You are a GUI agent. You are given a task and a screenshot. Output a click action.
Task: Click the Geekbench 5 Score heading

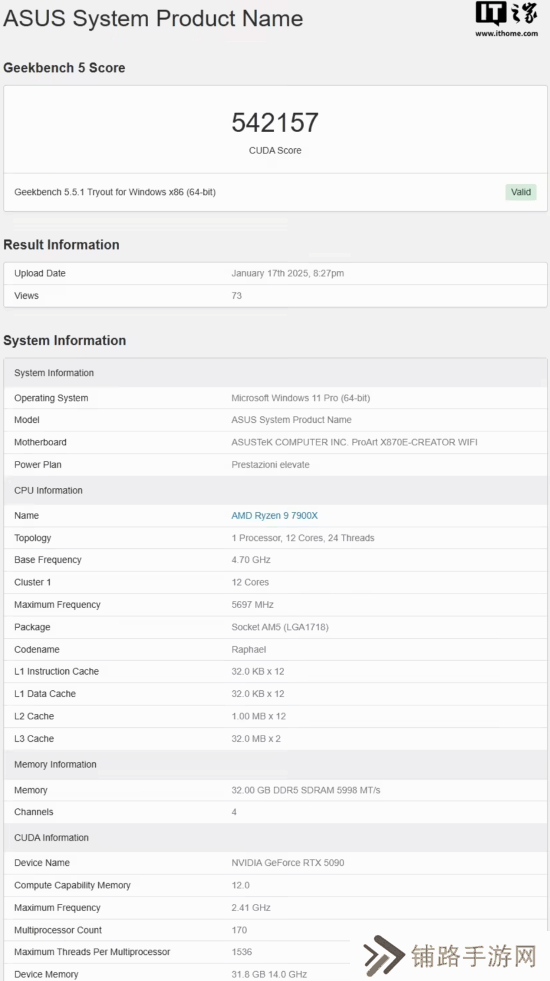64,68
